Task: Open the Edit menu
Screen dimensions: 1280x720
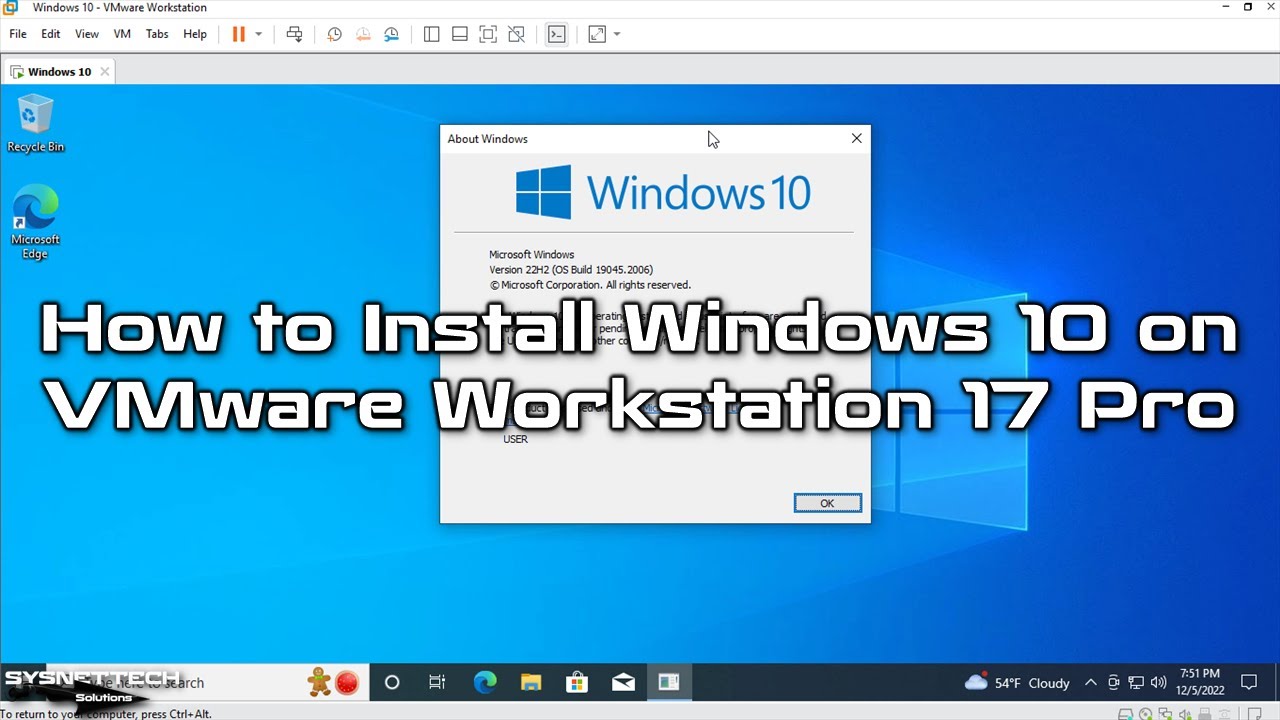Action: [51, 34]
